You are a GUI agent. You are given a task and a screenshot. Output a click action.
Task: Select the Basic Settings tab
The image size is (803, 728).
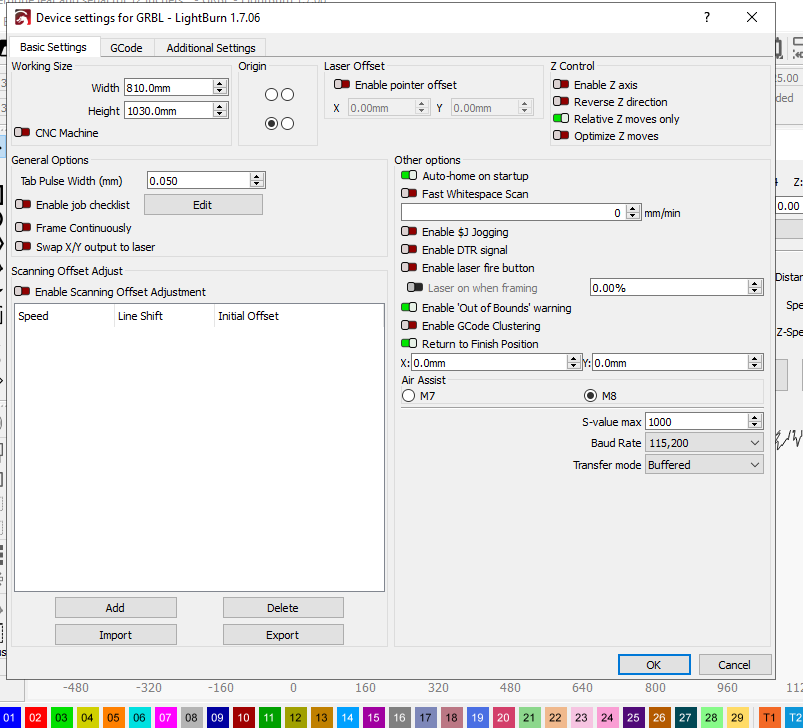pyautogui.click(x=53, y=47)
